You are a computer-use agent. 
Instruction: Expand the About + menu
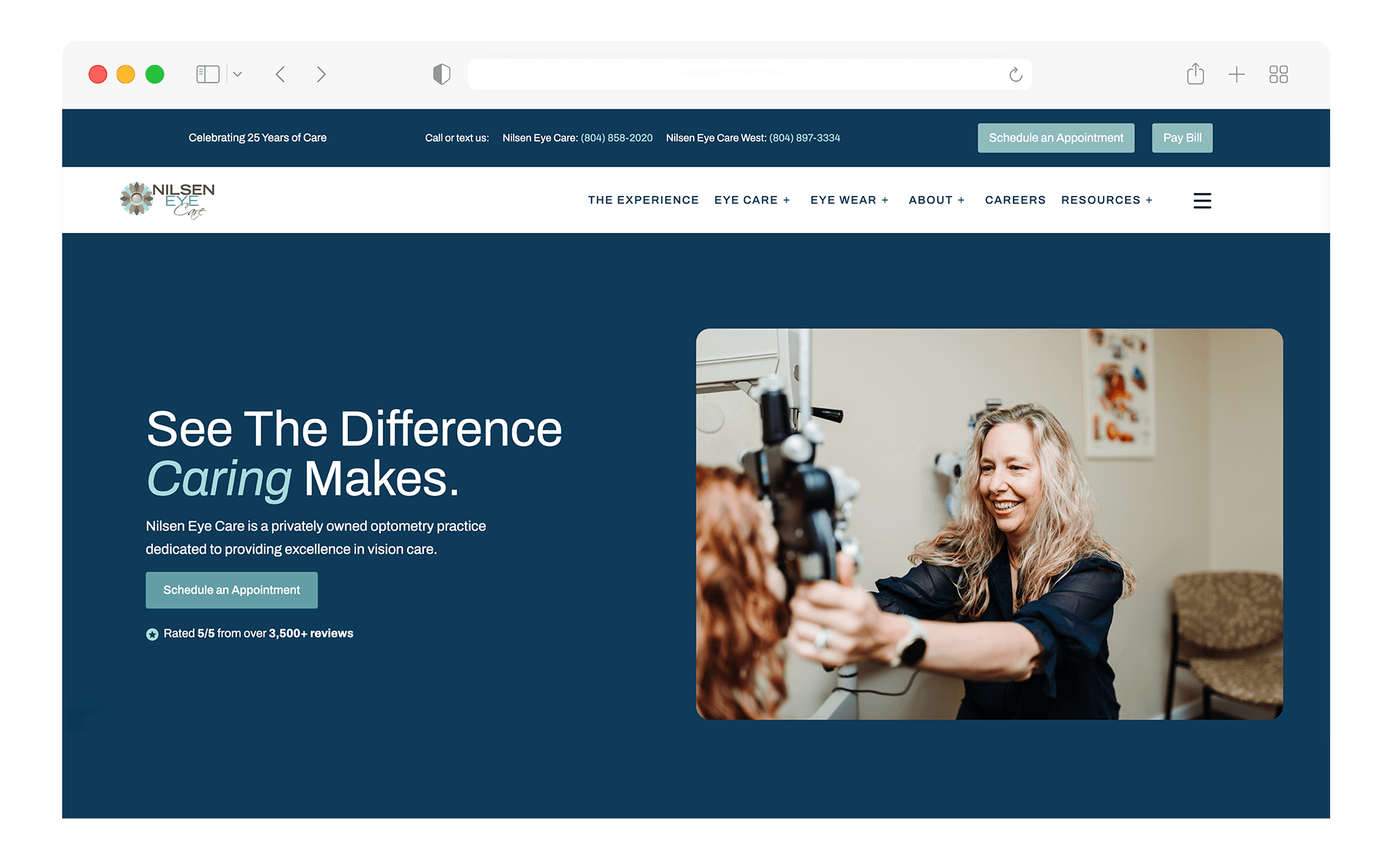[936, 200]
